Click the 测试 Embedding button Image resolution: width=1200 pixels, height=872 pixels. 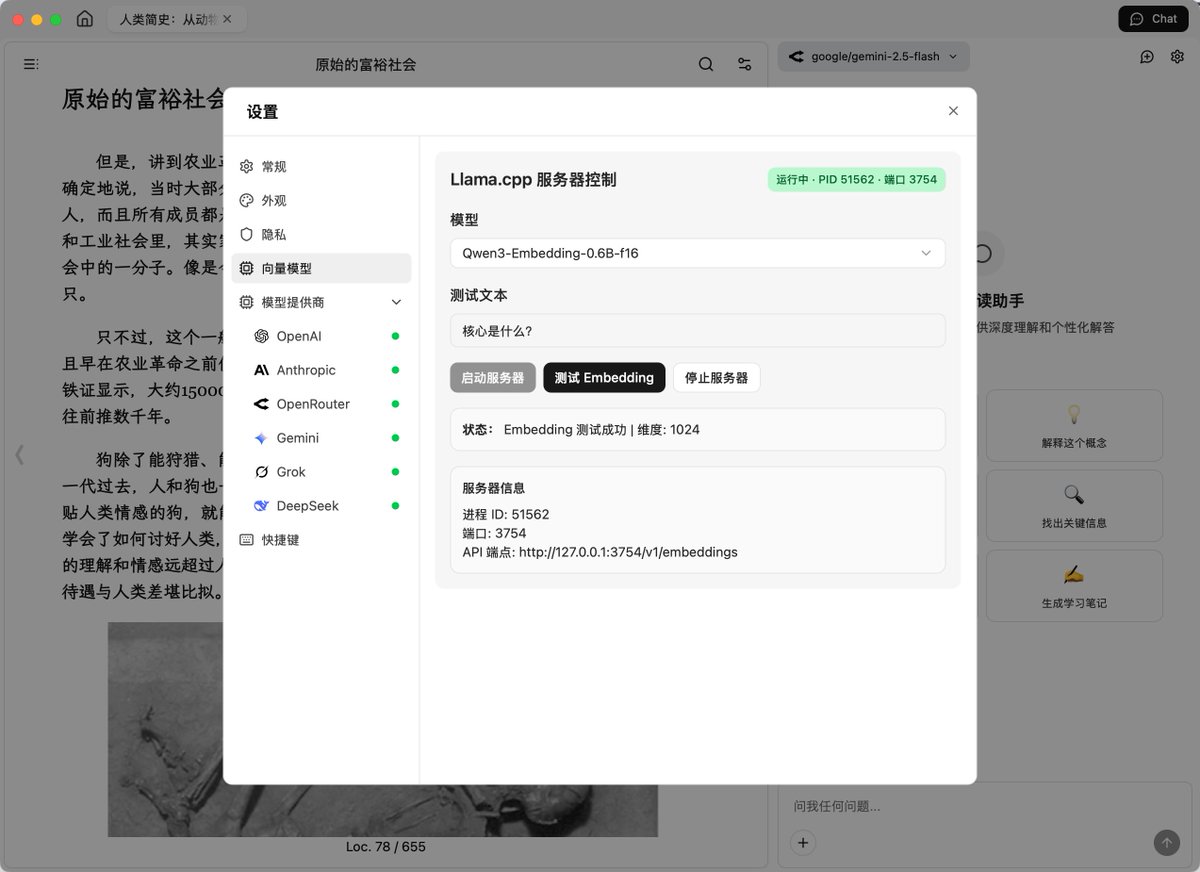pyautogui.click(x=604, y=378)
